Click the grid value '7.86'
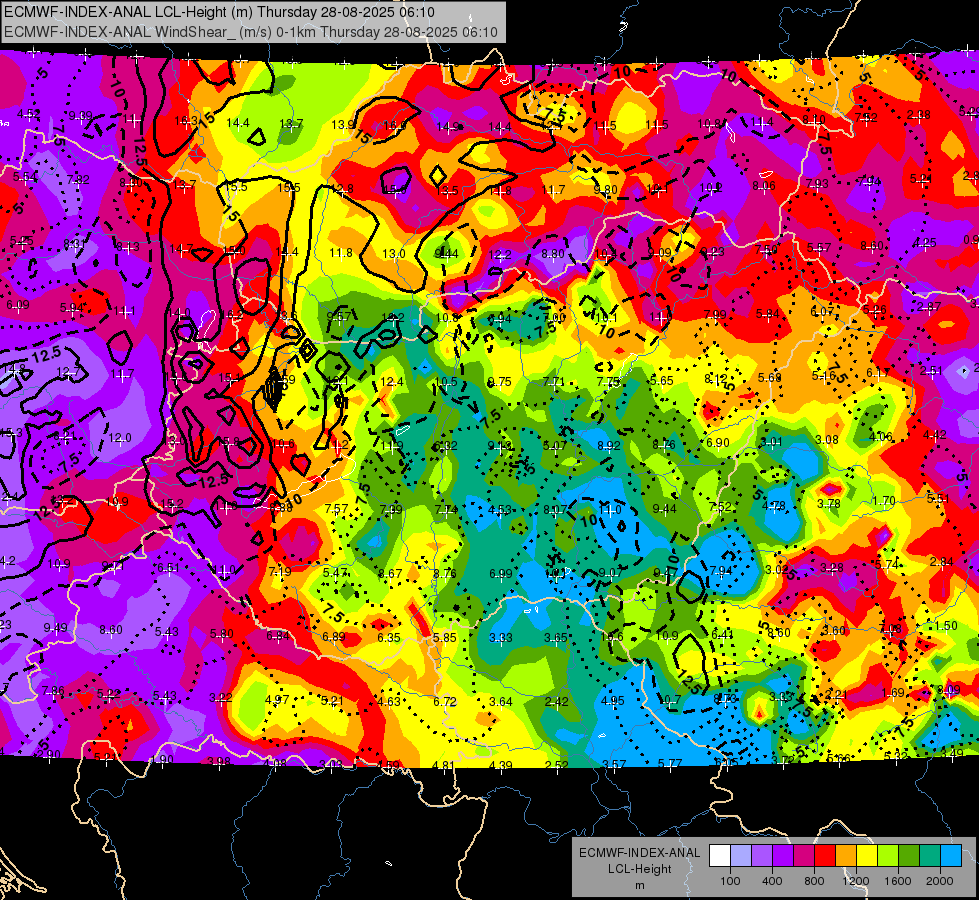 coord(53,690)
